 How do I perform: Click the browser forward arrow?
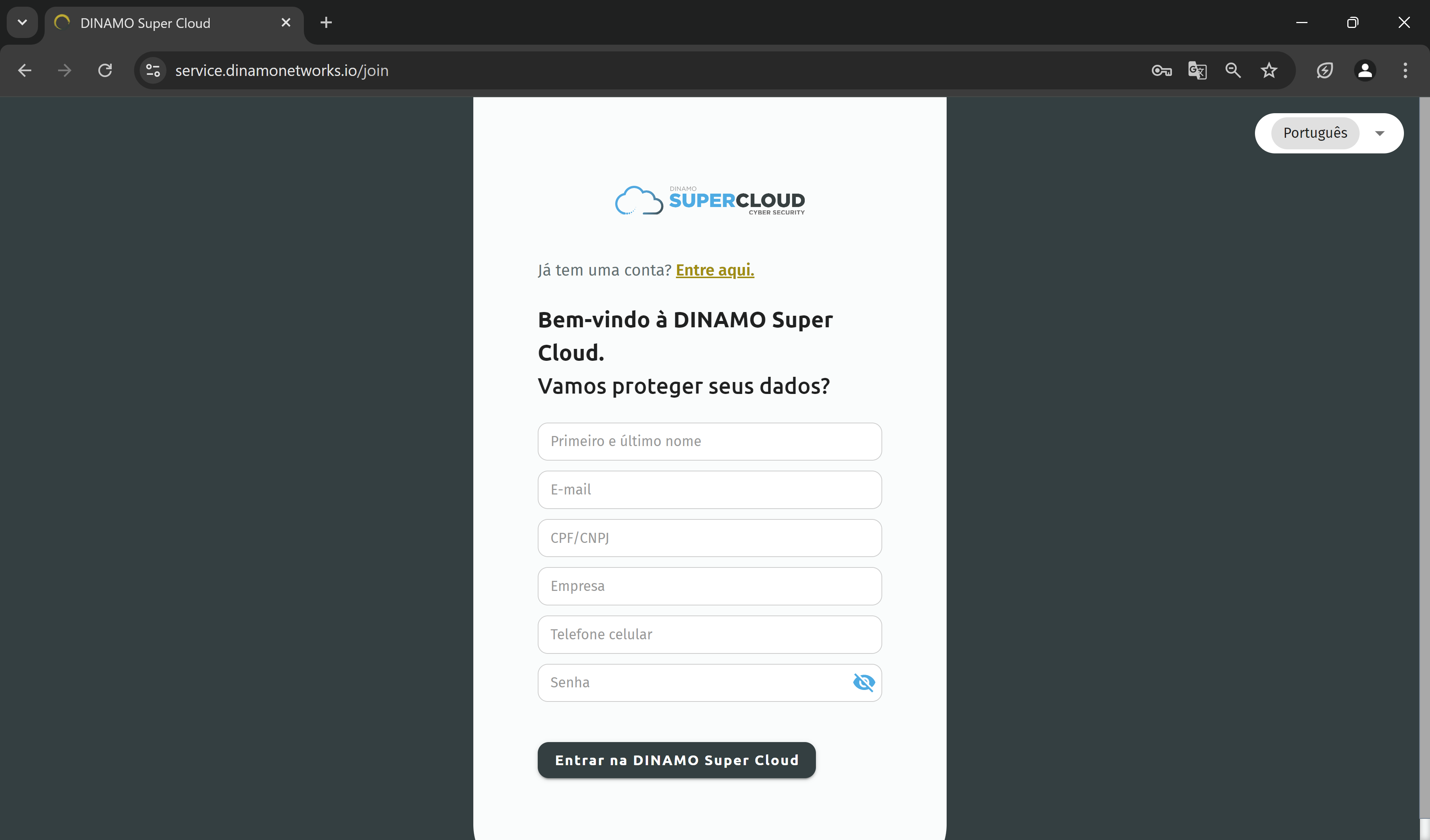(x=65, y=70)
